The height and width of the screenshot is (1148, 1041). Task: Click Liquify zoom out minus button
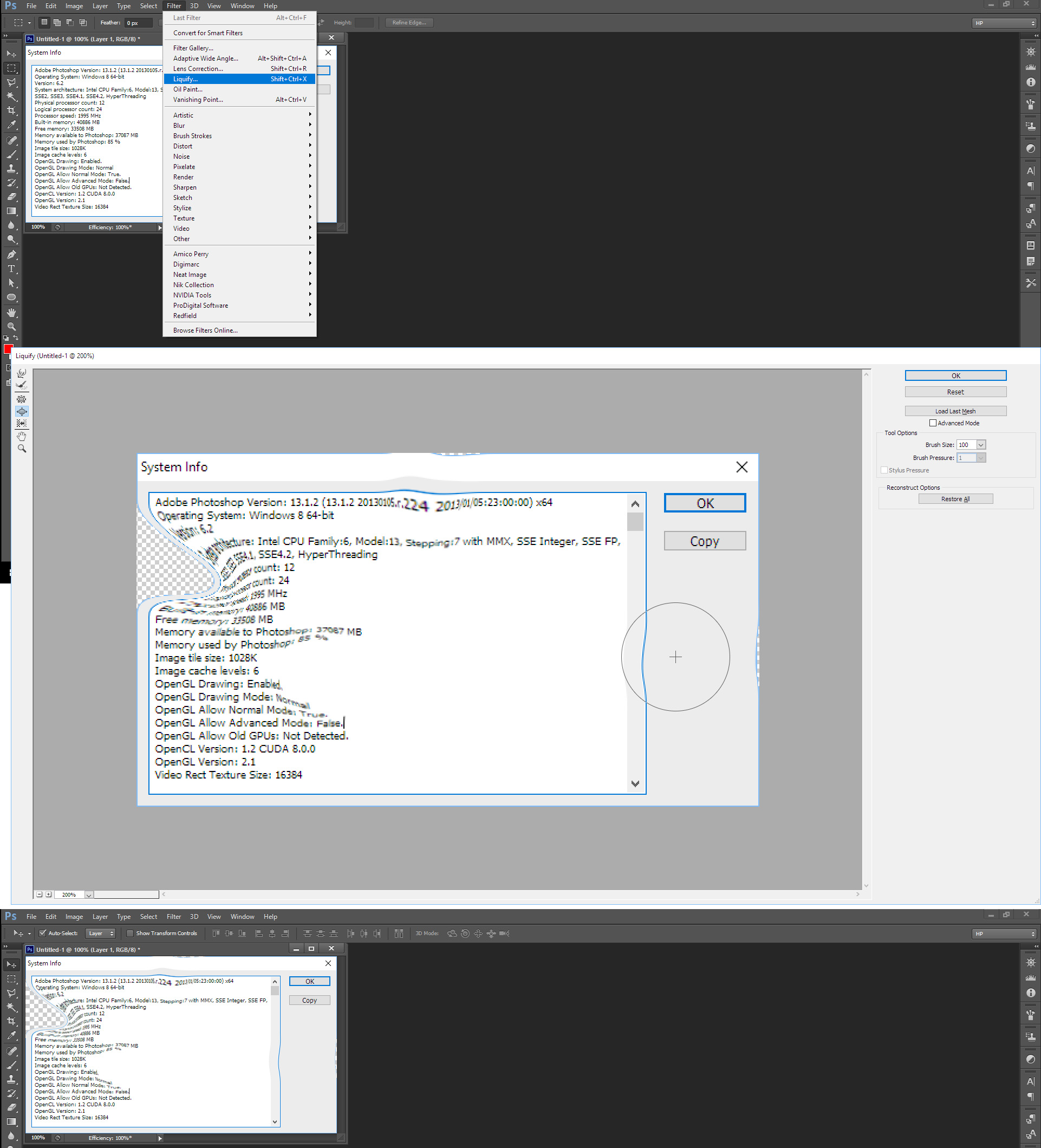40,894
